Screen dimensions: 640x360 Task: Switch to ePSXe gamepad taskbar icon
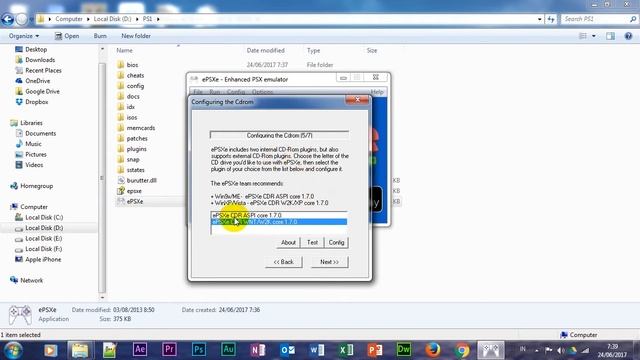click(491, 350)
